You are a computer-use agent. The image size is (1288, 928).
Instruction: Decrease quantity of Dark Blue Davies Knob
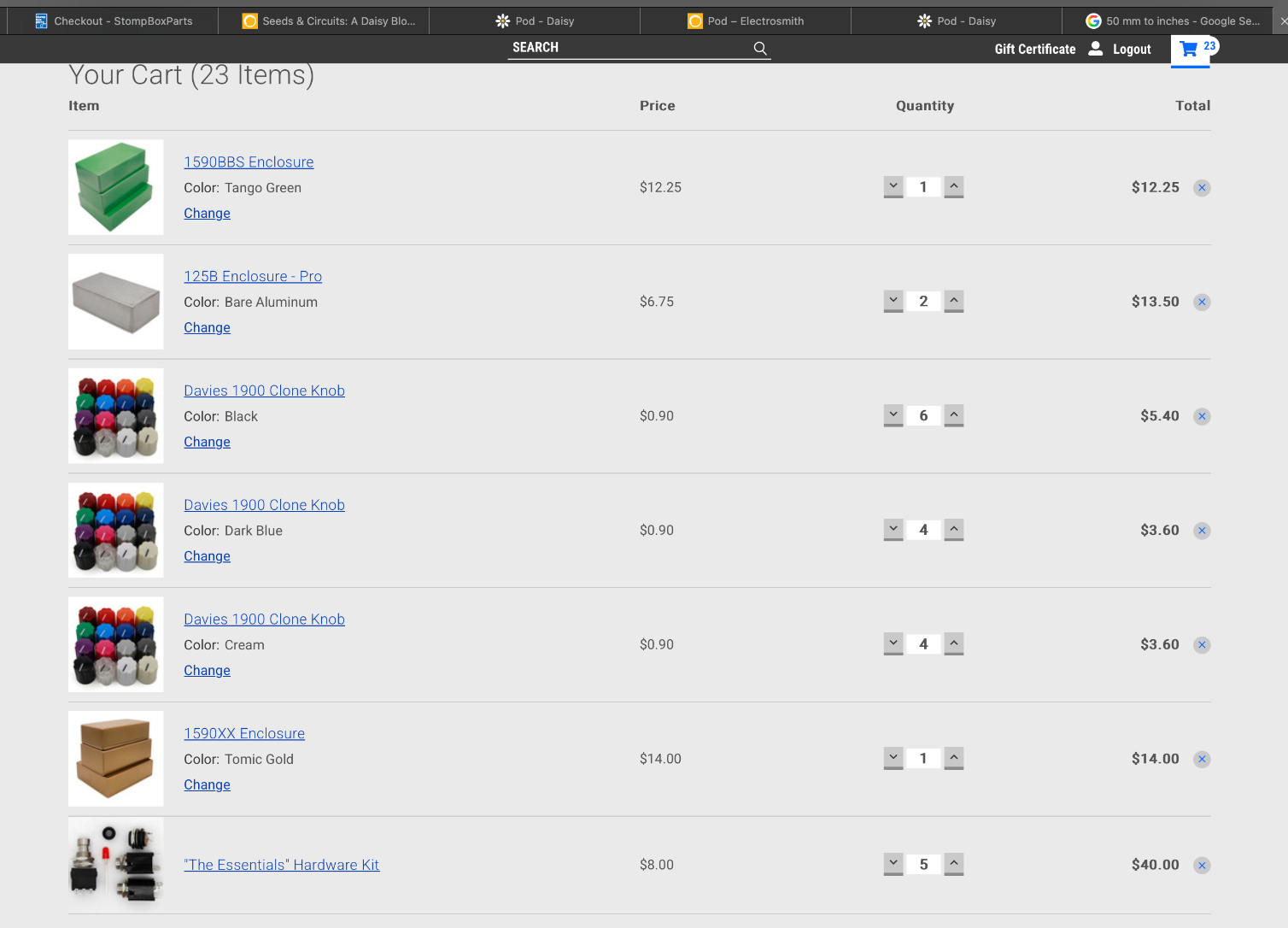(x=893, y=531)
